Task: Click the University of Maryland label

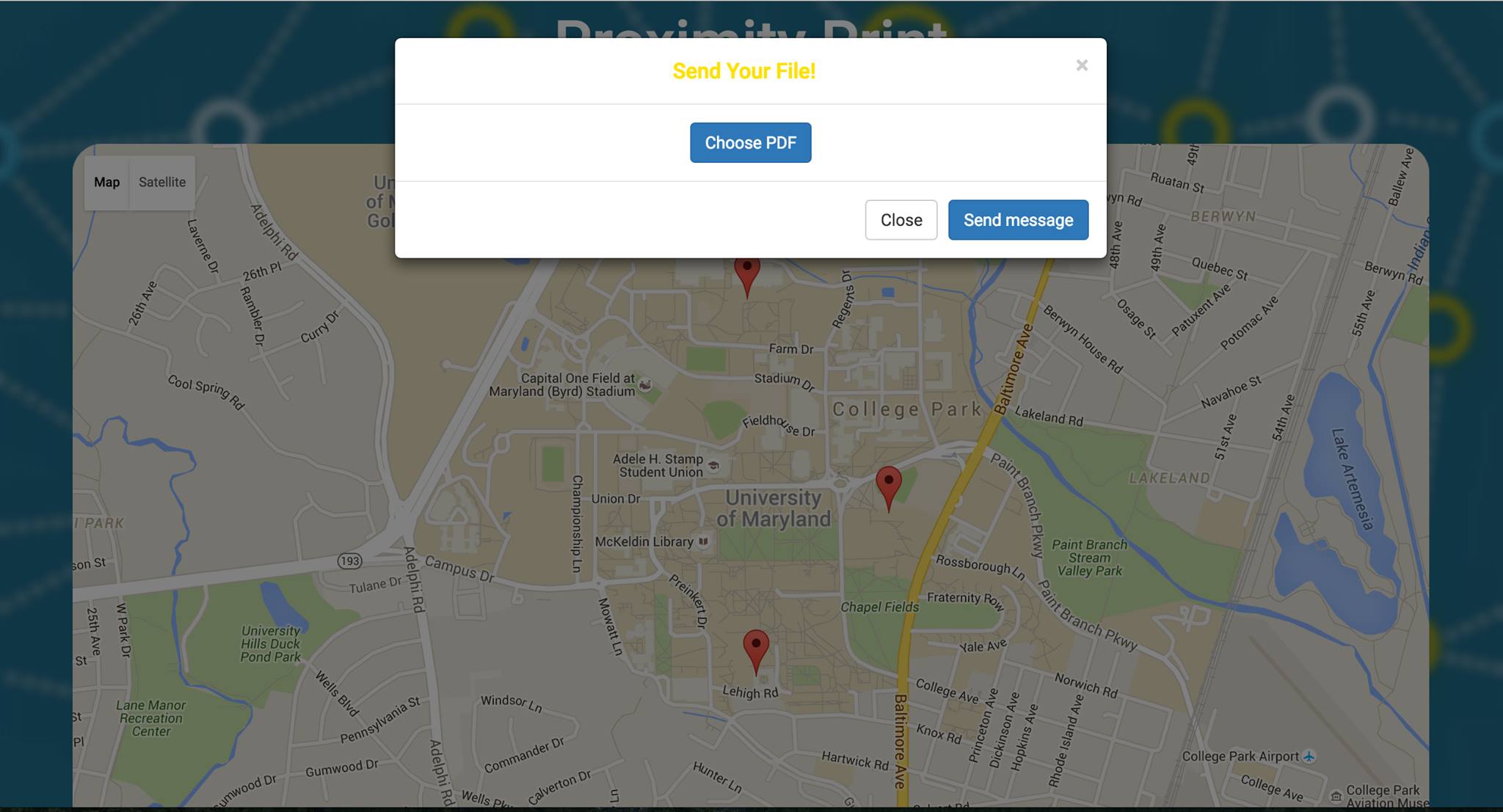Action: 773,508
